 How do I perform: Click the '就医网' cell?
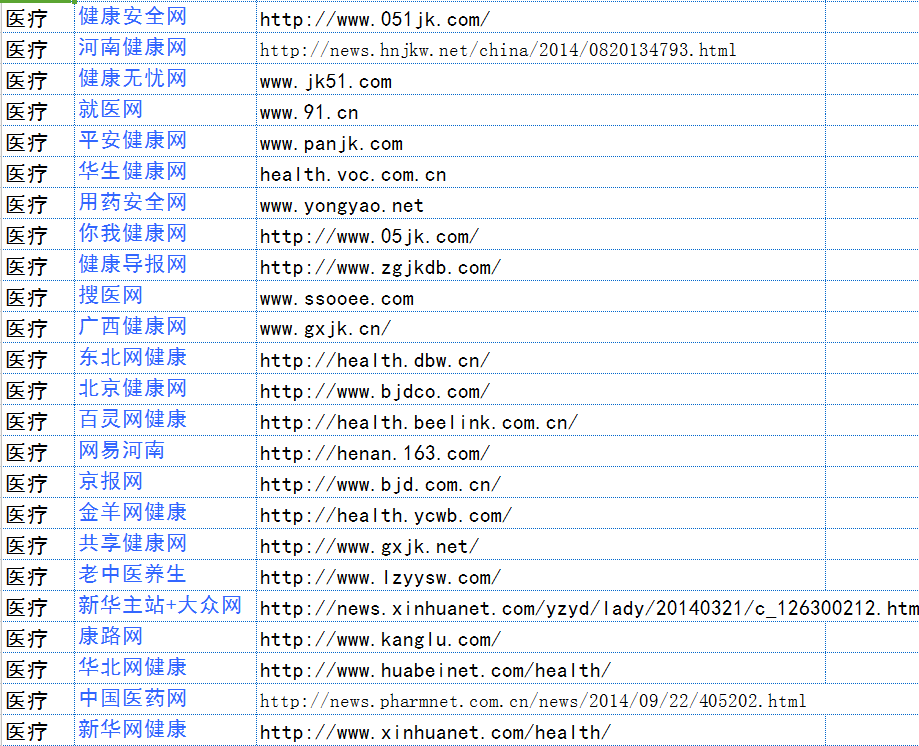point(165,110)
